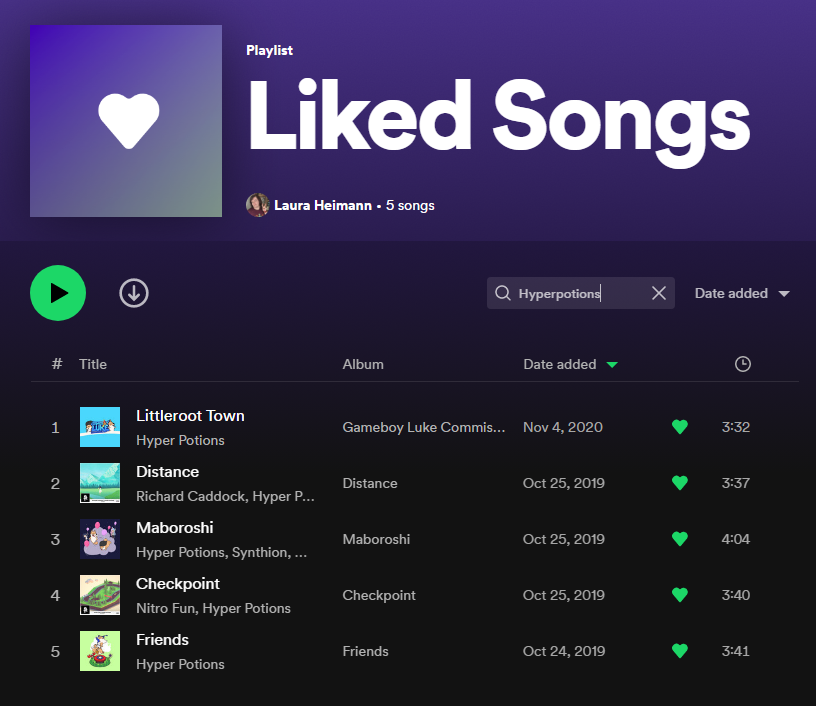Image resolution: width=816 pixels, height=706 pixels.
Task: Click Checkpoint album cover thumbnail
Action: 100,595
